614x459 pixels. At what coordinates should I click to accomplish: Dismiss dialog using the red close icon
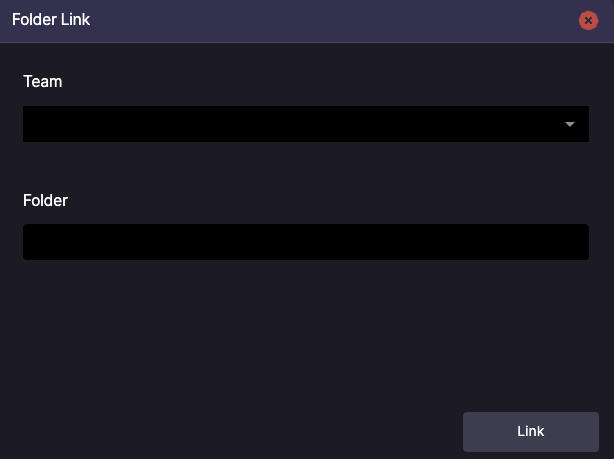point(588,20)
